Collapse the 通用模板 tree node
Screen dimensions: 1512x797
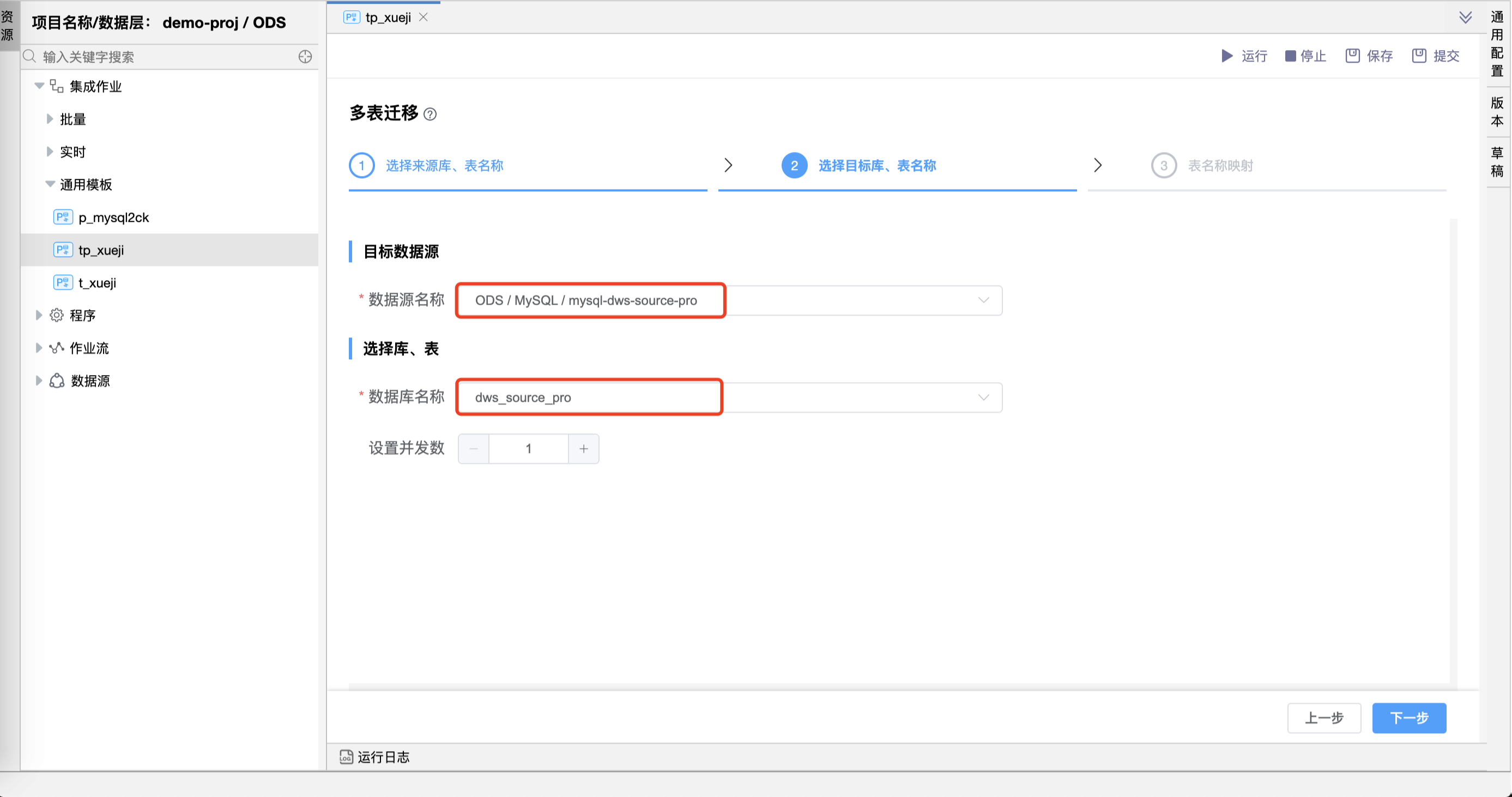point(50,184)
